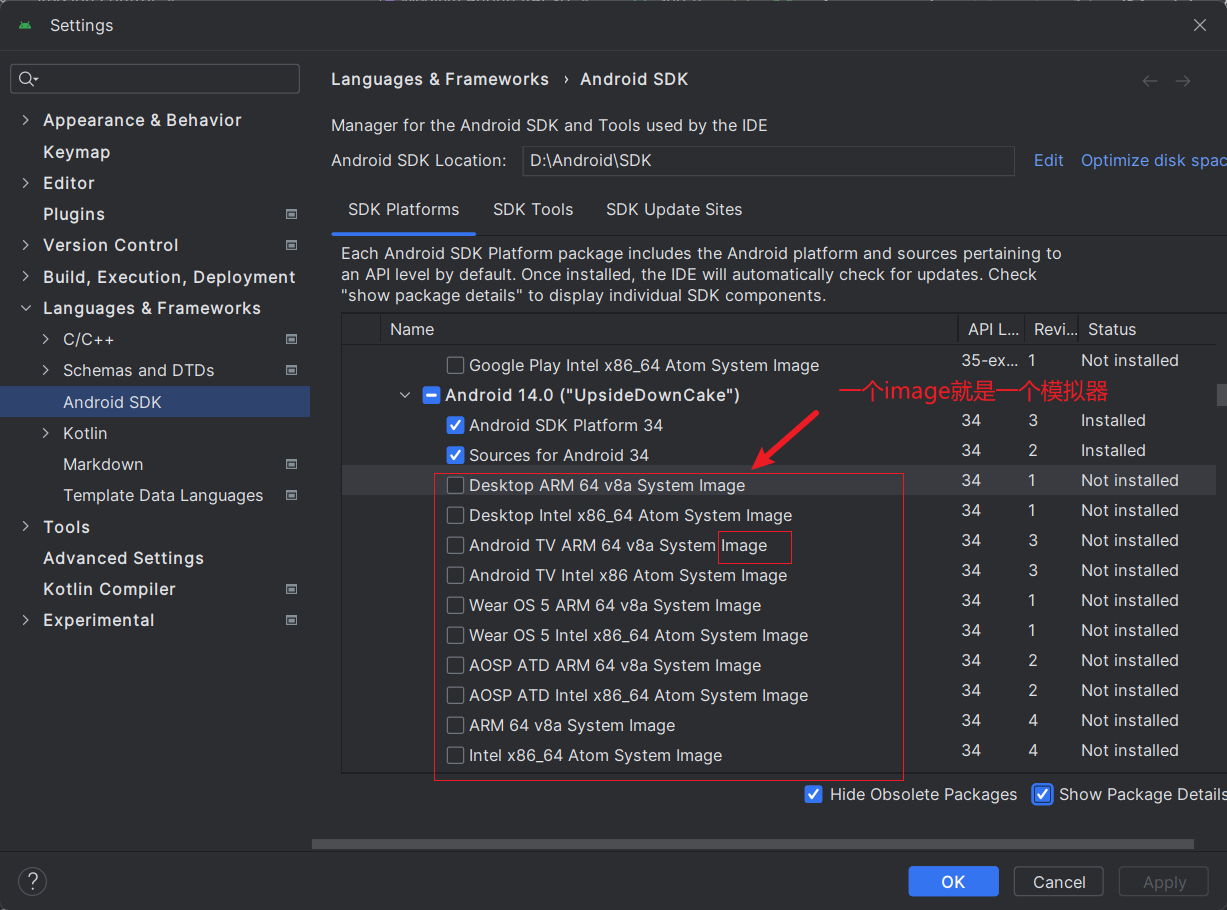
Task: Click the help question mark icon
Action: pos(33,881)
